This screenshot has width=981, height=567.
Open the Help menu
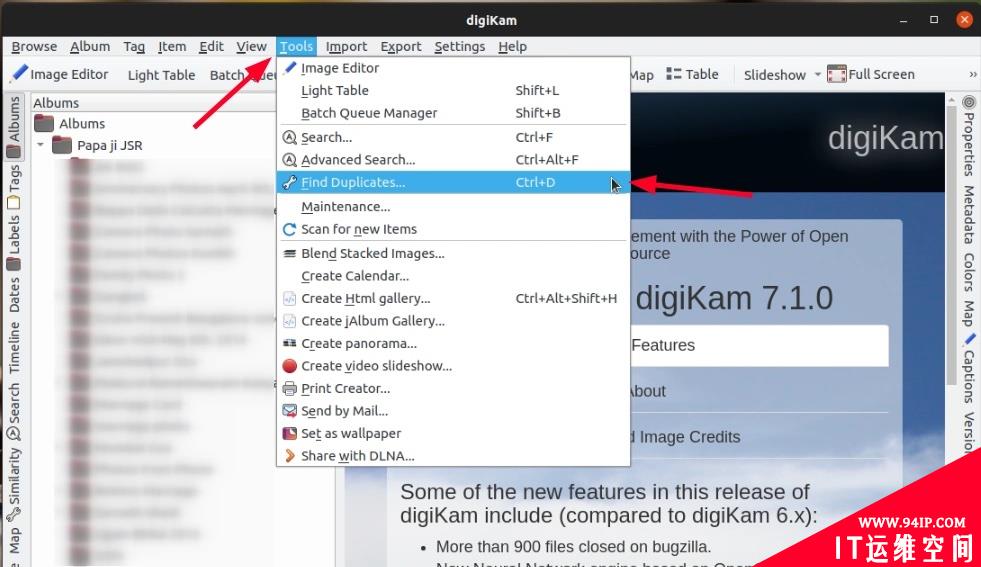[x=512, y=46]
